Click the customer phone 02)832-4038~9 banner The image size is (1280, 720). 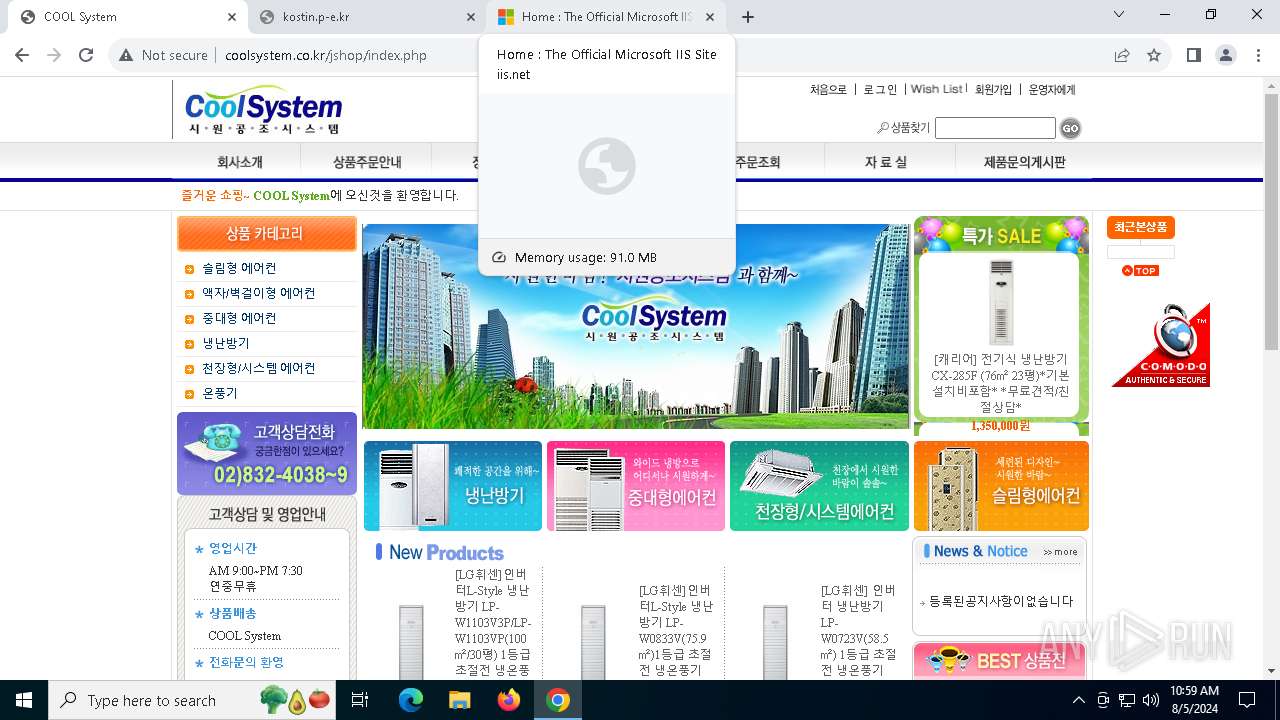point(267,453)
